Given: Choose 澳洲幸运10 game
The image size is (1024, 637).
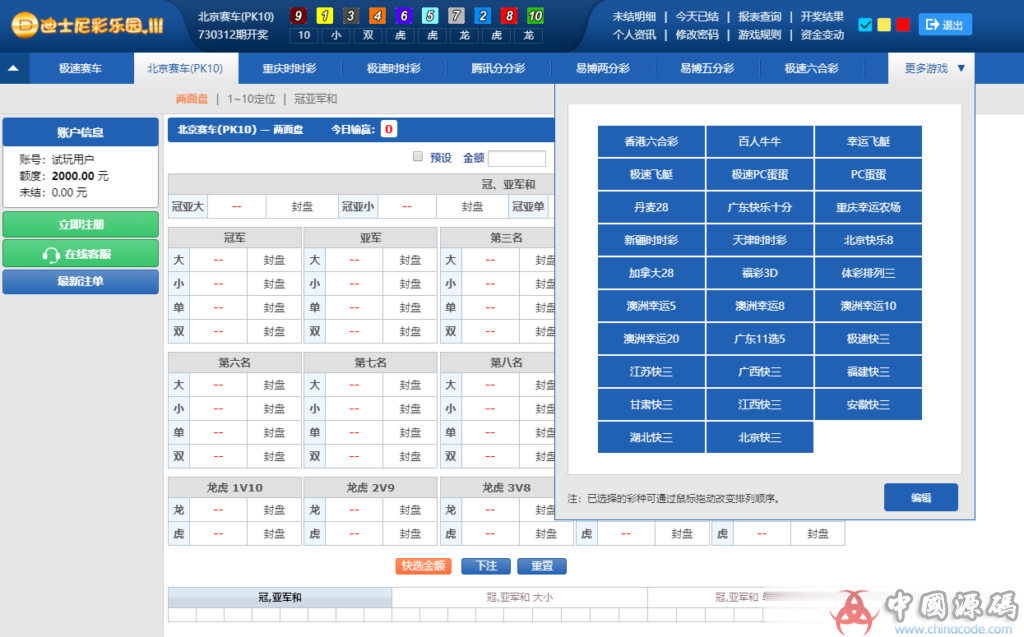Looking at the screenshot, I should pos(868,306).
